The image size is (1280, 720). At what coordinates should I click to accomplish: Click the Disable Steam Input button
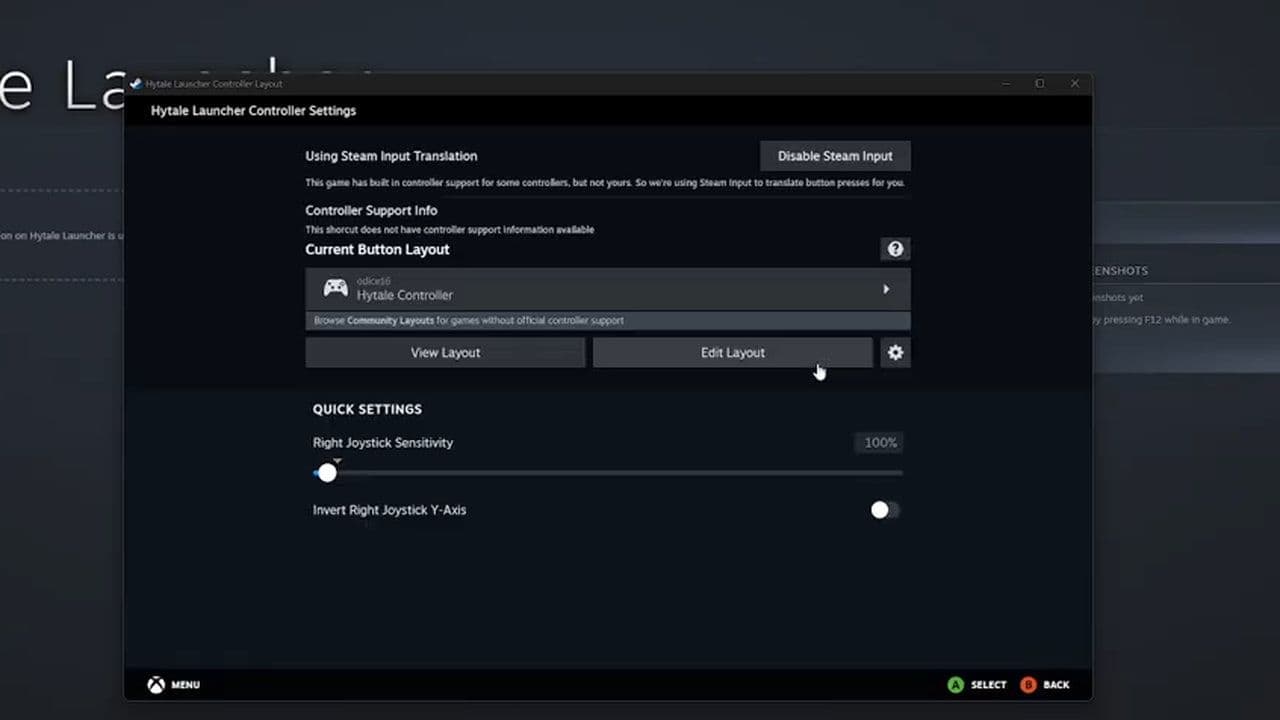pos(835,156)
